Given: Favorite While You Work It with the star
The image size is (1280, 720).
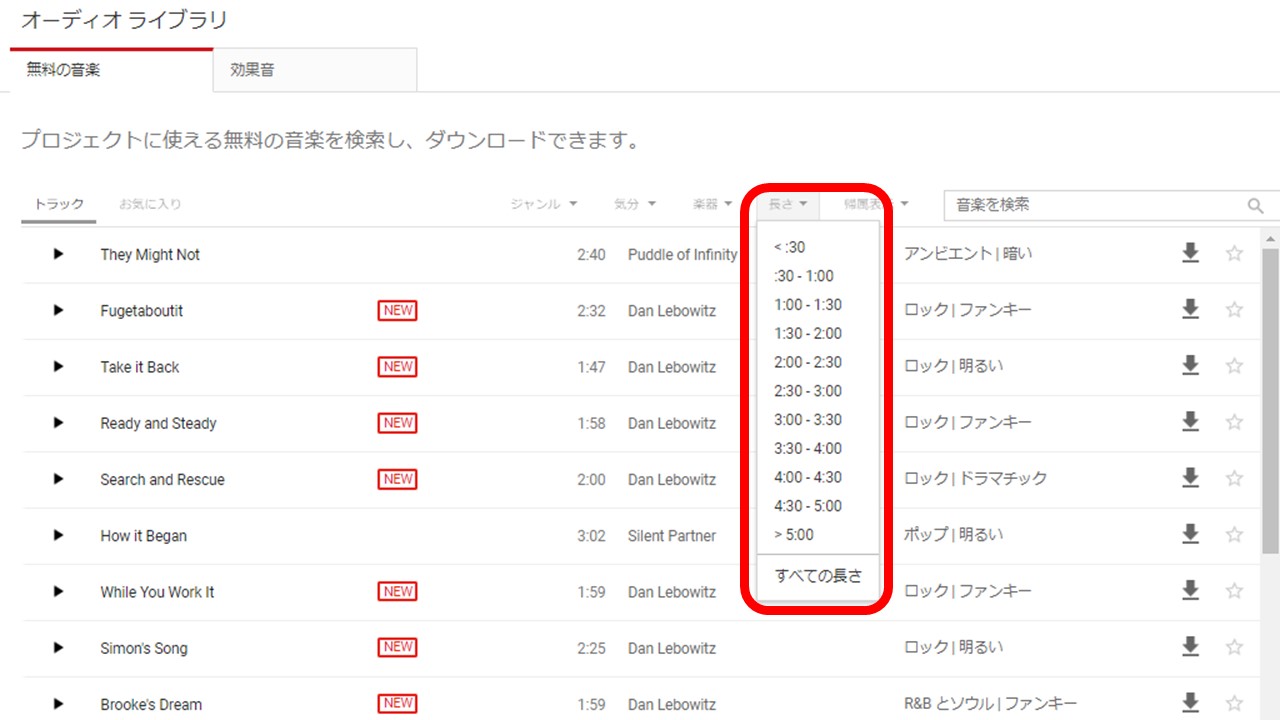Looking at the screenshot, I should pyautogui.click(x=1234, y=591).
